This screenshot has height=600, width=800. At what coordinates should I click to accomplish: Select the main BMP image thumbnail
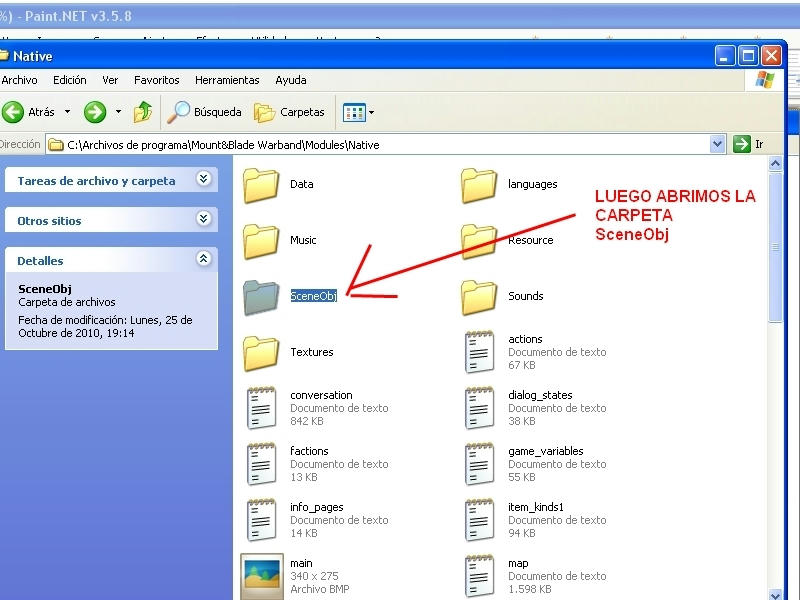coord(261,576)
